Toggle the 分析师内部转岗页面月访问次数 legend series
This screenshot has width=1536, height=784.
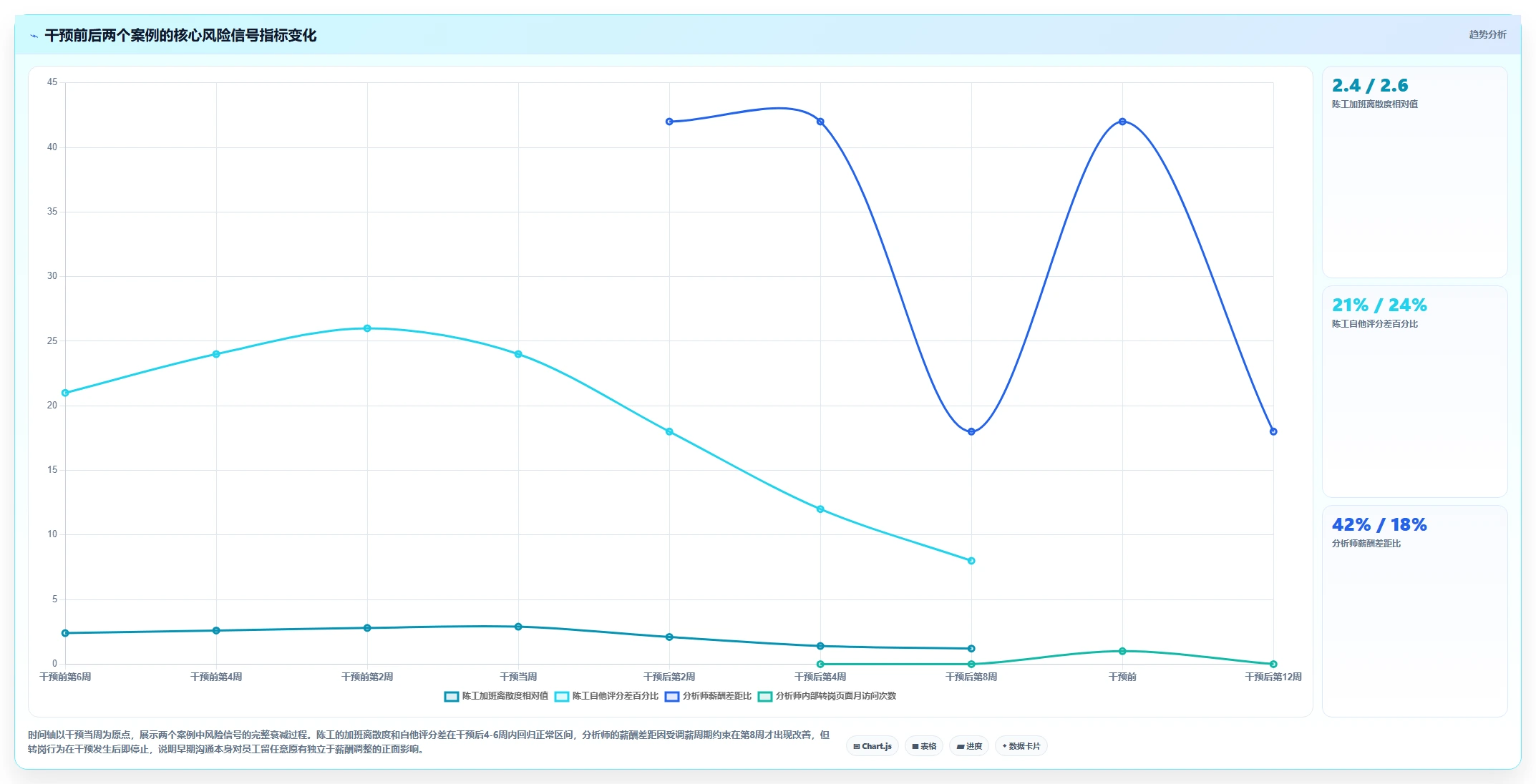(x=827, y=696)
